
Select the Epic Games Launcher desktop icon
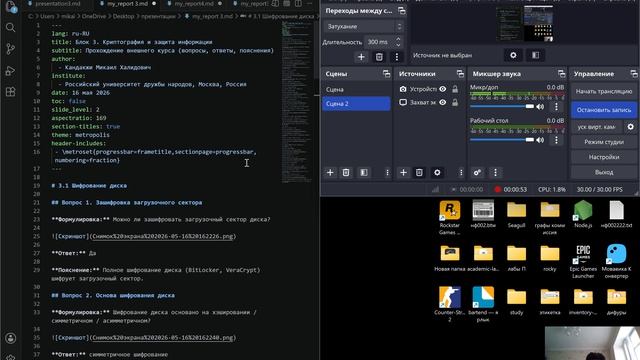[x=583, y=262]
